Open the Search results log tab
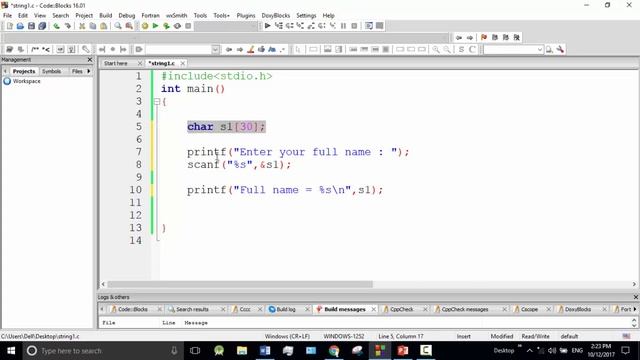Screen dimensions: 640x360 pyautogui.click(x=192, y=309)
